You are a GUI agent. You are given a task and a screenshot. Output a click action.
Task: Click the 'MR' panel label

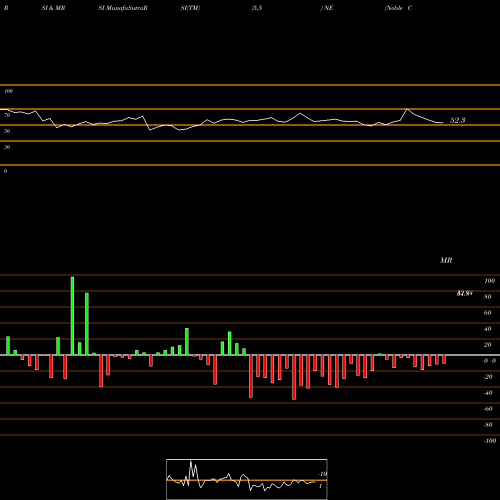coord(446,260)
